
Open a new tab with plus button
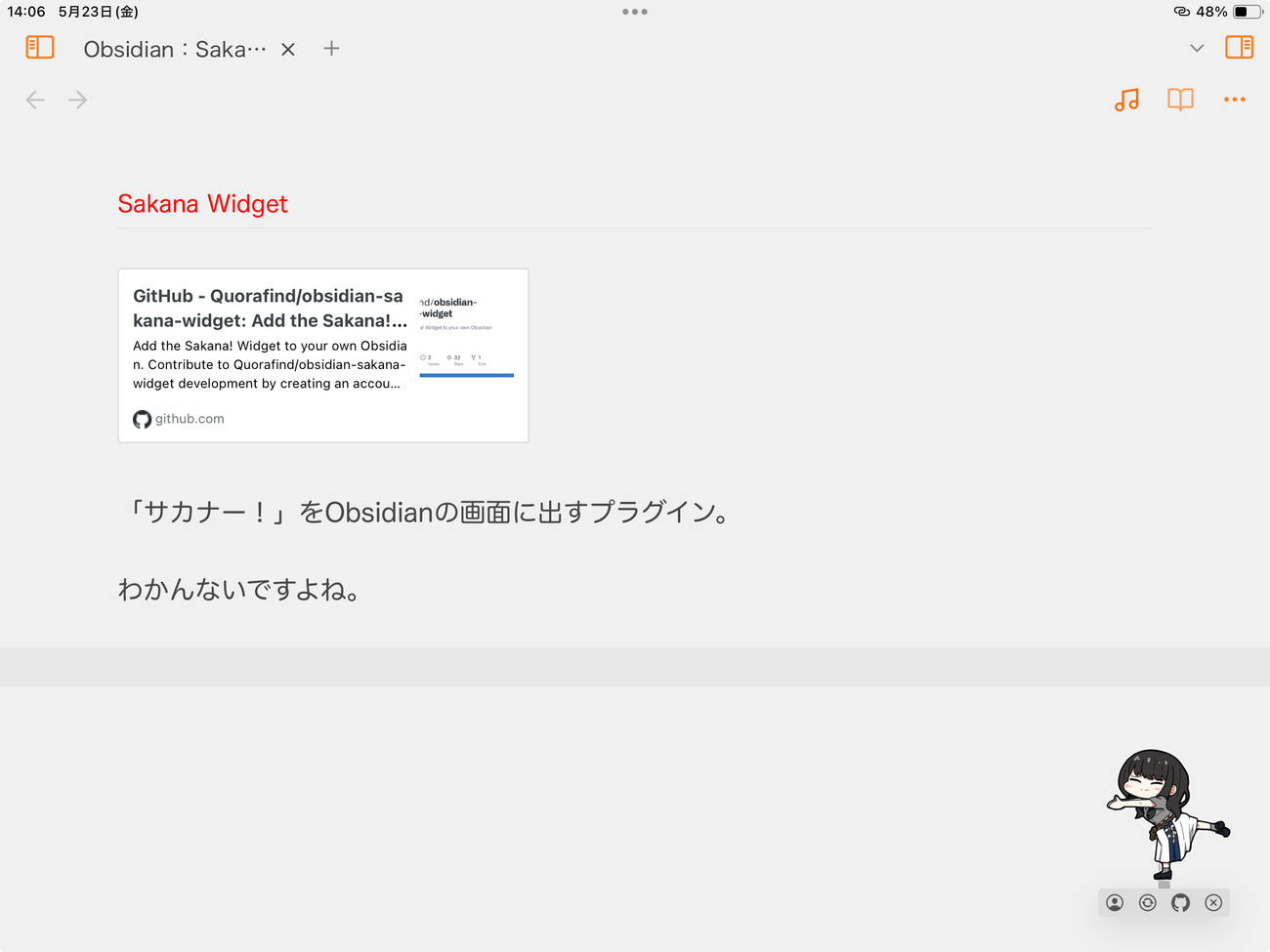[x=331, y=48]
